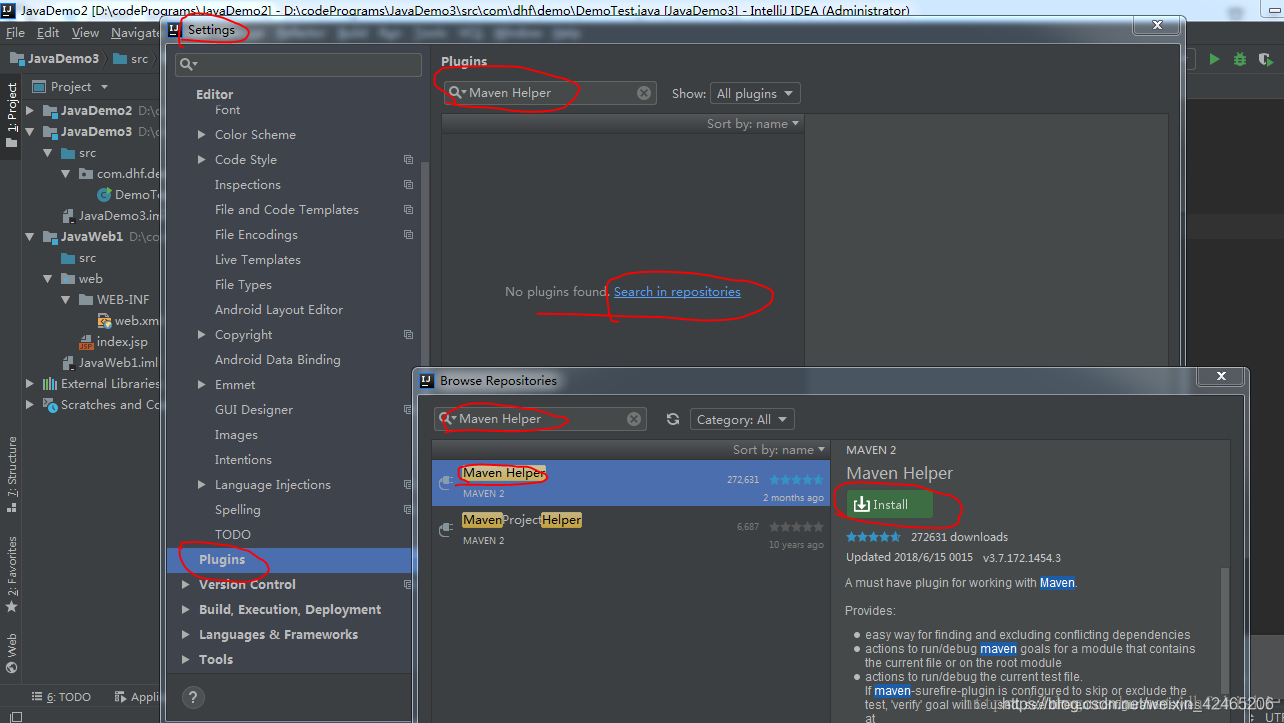Expand Languages & Frameworks settings
Viewport: 1284px width, 723px height.
pos(186,635)
